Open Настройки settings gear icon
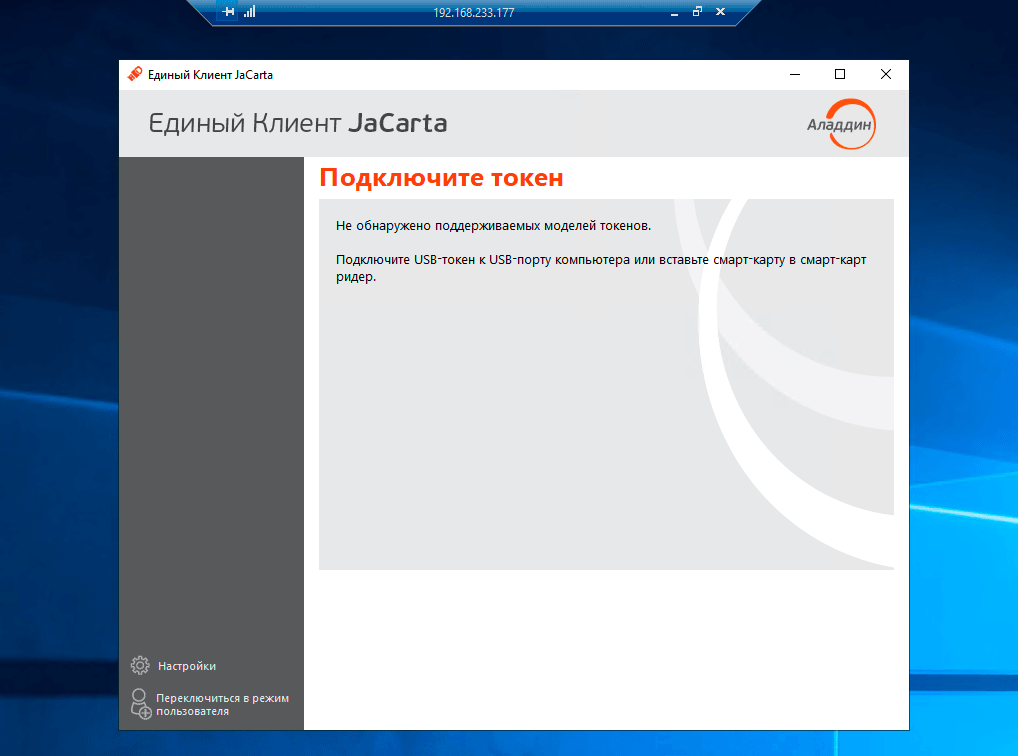 pyautogui.click(x=140, y=665)
